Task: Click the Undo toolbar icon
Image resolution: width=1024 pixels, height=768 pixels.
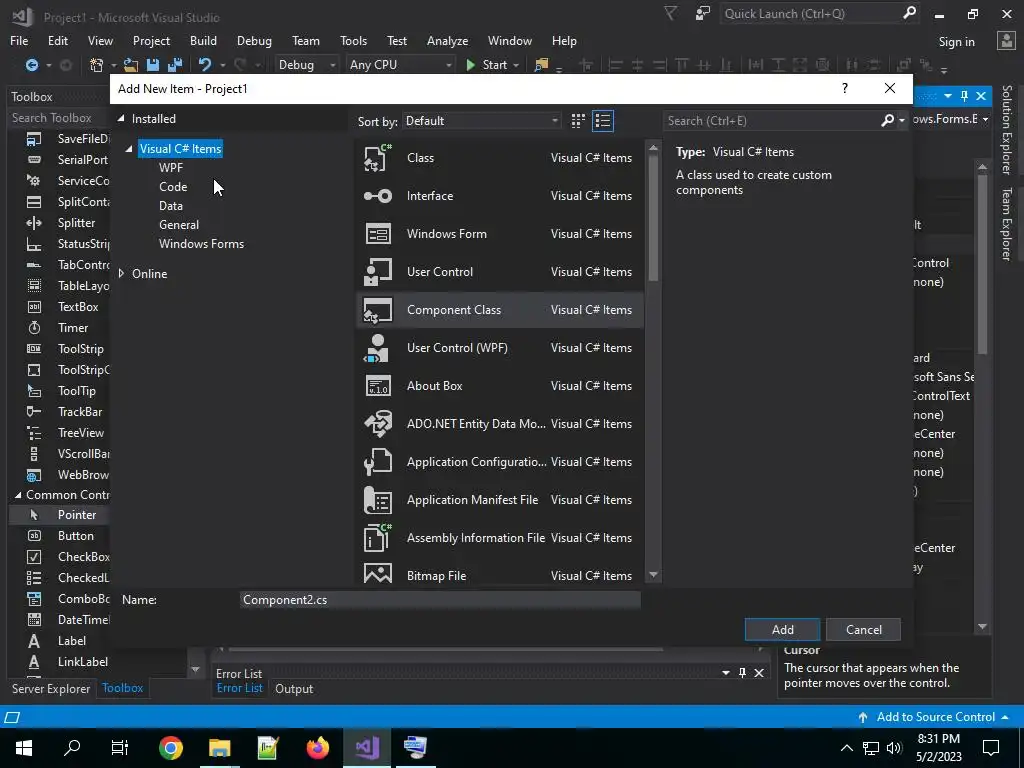Action: (x=205, y=65)
